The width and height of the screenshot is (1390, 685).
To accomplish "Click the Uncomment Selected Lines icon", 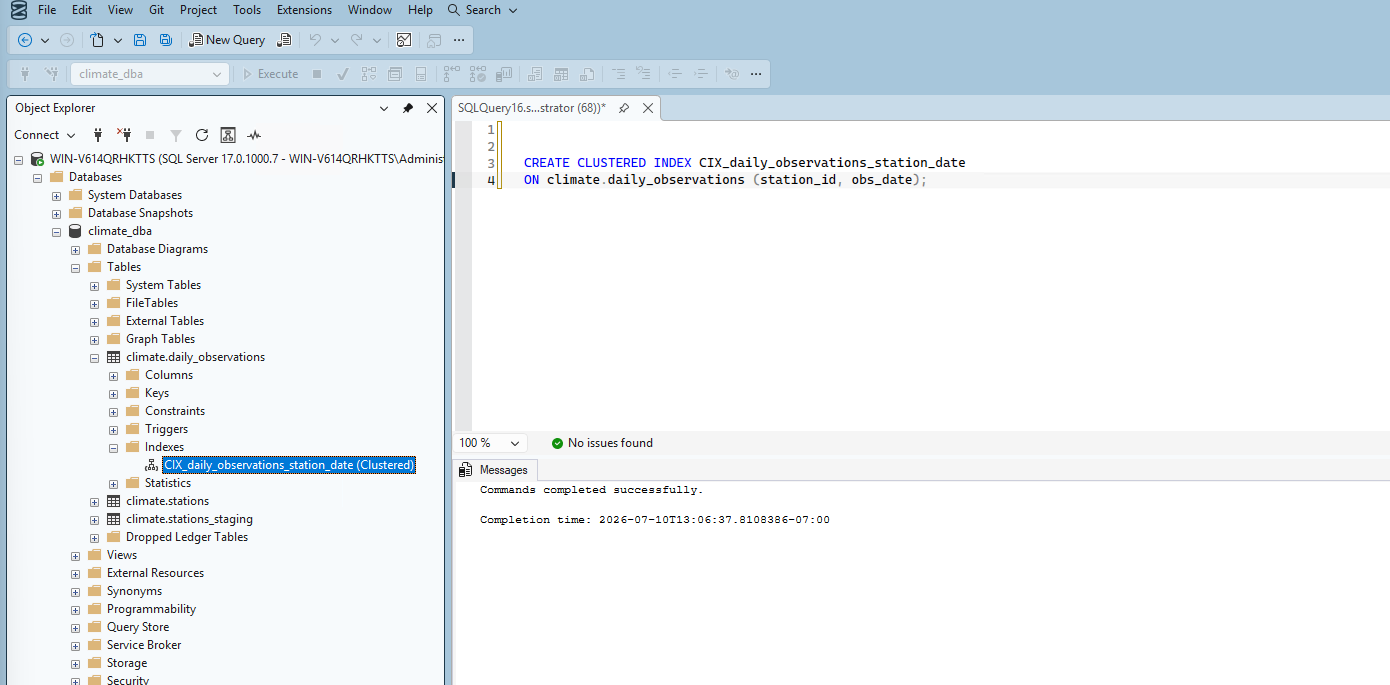I will (644, 74).
